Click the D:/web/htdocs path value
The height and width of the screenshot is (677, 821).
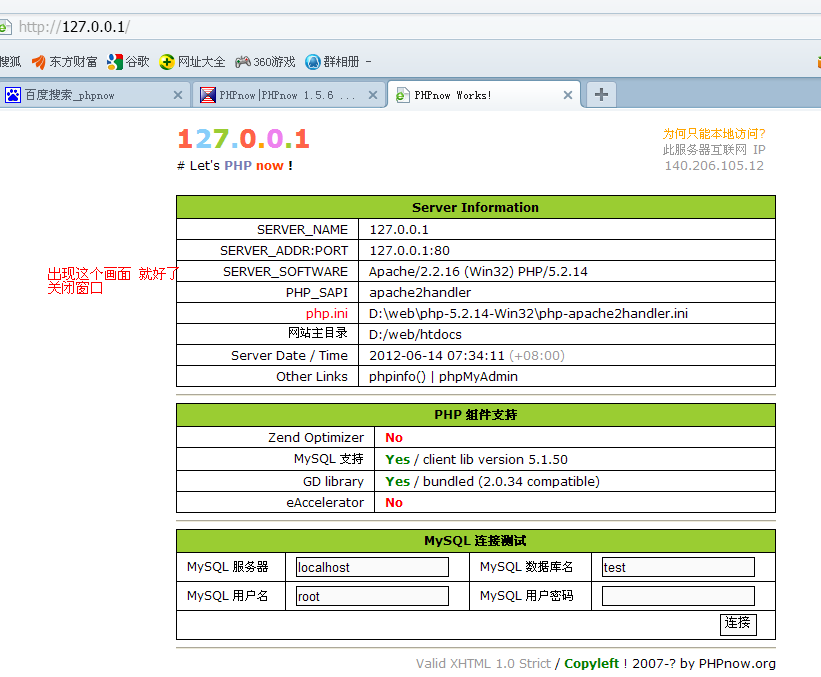pos(415,334)
